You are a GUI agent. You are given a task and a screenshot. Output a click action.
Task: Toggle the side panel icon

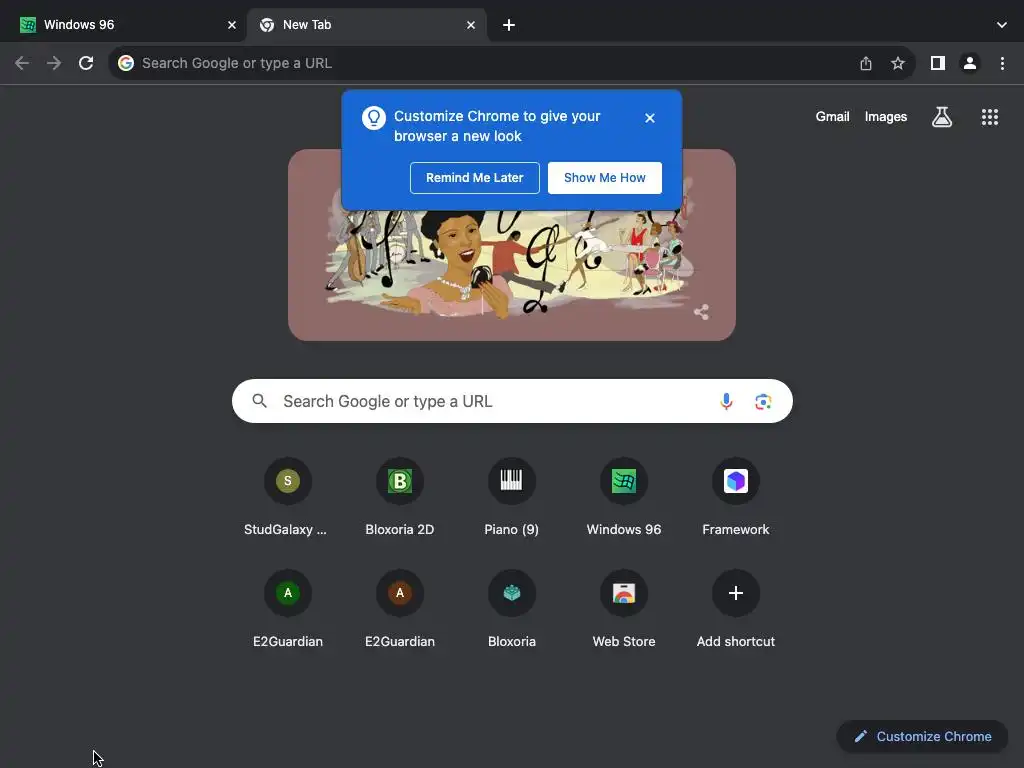[x=938, y=63]
